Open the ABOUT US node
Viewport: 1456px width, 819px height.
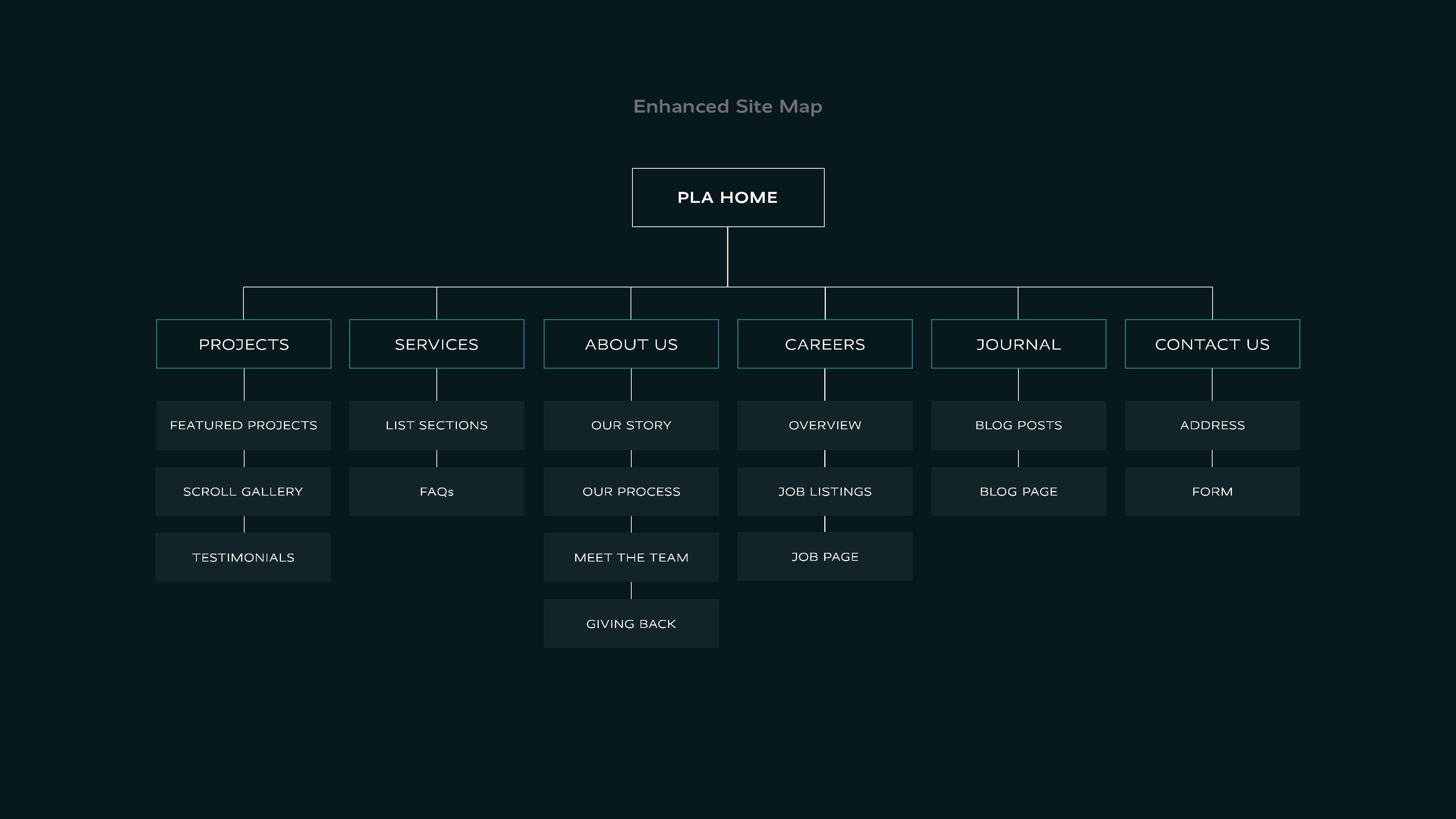[x=631, y=344]
